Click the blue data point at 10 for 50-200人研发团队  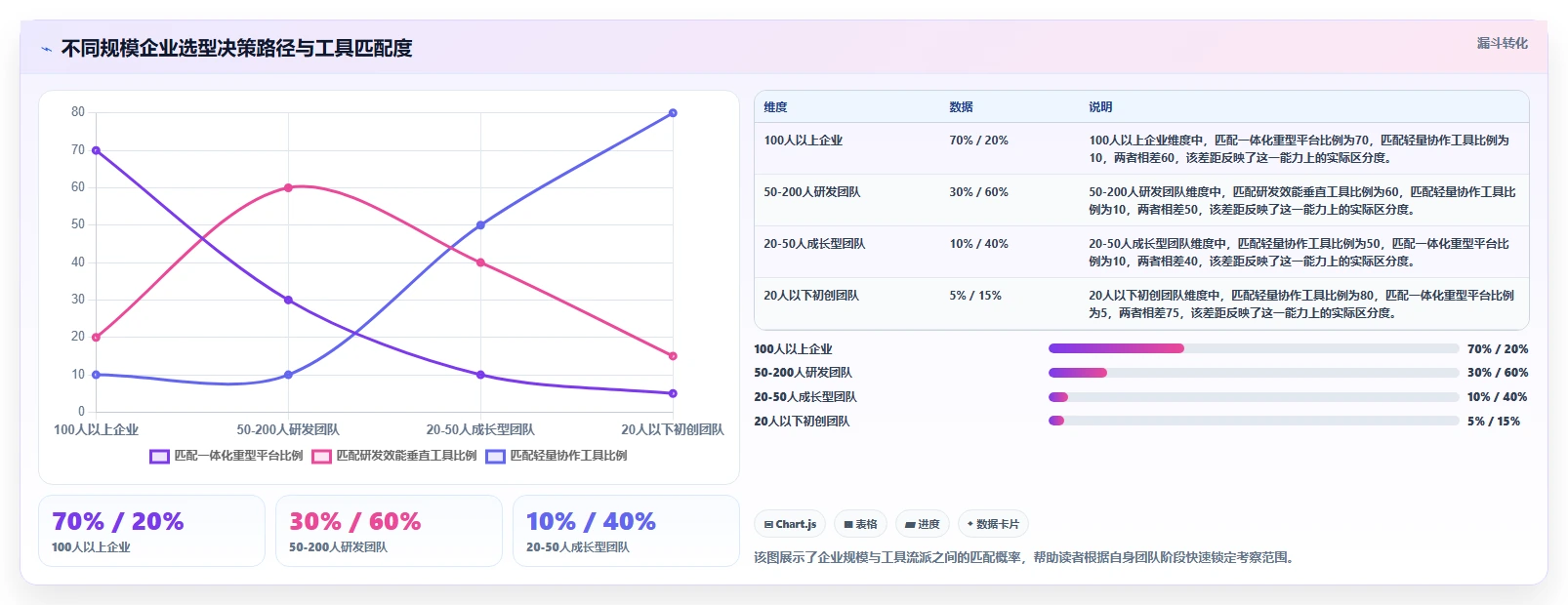point(288,375)
